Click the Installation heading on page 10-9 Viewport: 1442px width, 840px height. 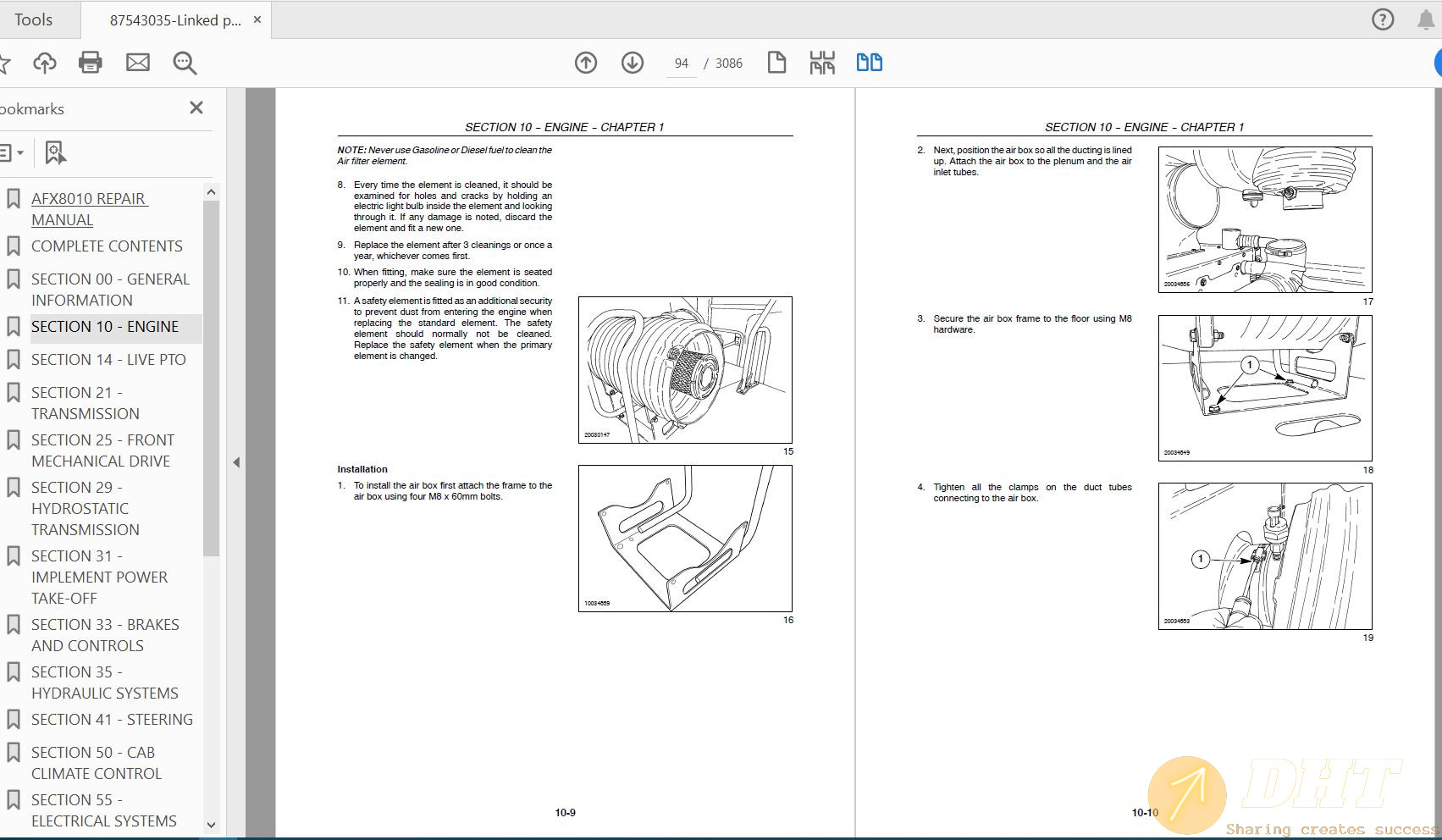pyautogui.click(x=362, y=469)
